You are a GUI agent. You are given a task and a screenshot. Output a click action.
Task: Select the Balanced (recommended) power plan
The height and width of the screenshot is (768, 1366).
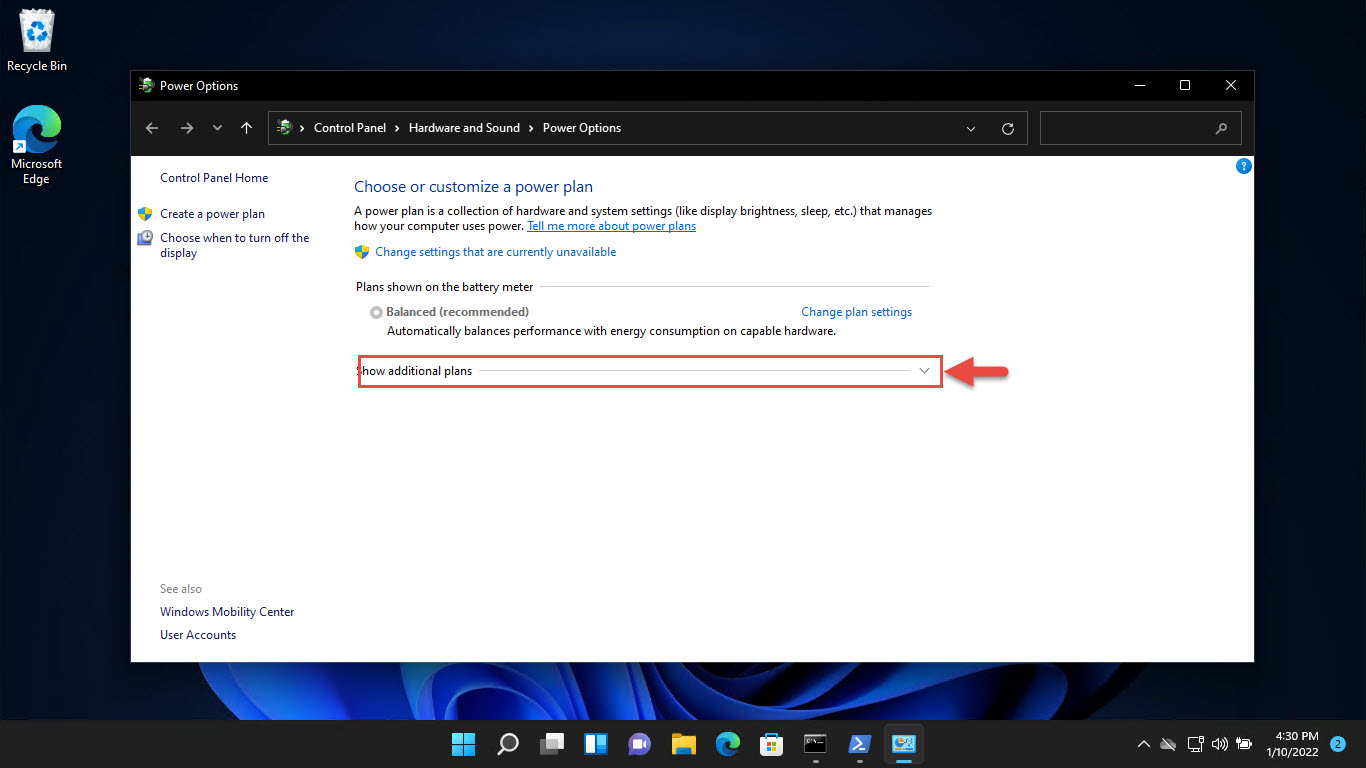(375, 311)
